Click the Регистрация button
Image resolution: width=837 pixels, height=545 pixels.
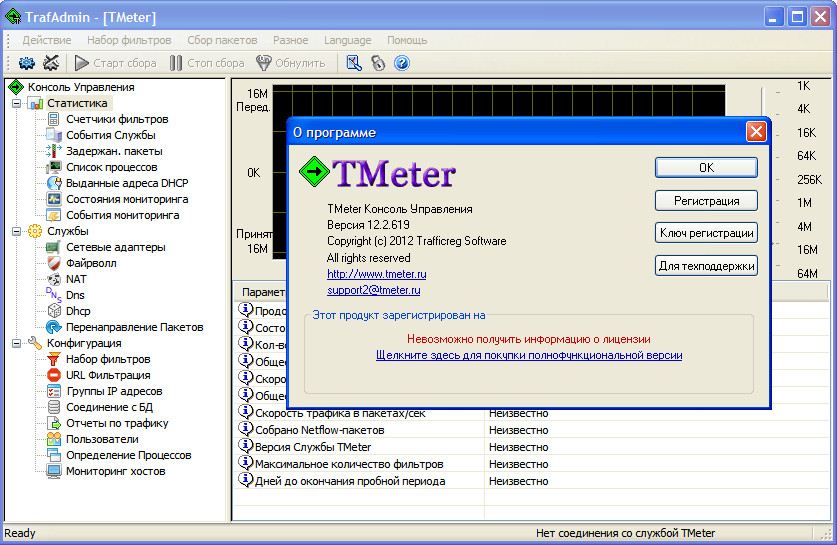pyautogui.click(x=706, y=201)
